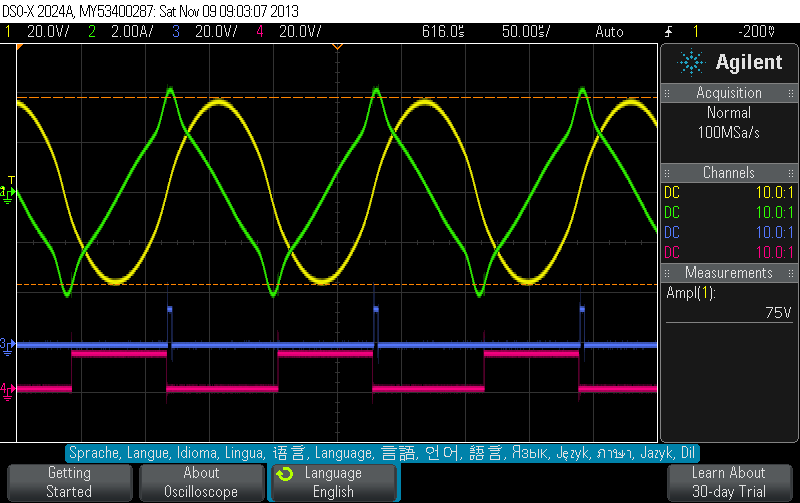Select the blue DC 10.0:1 channel row
Image resolution: width=800 pixels, height=503 pixels.
click(x=729, y=232)
